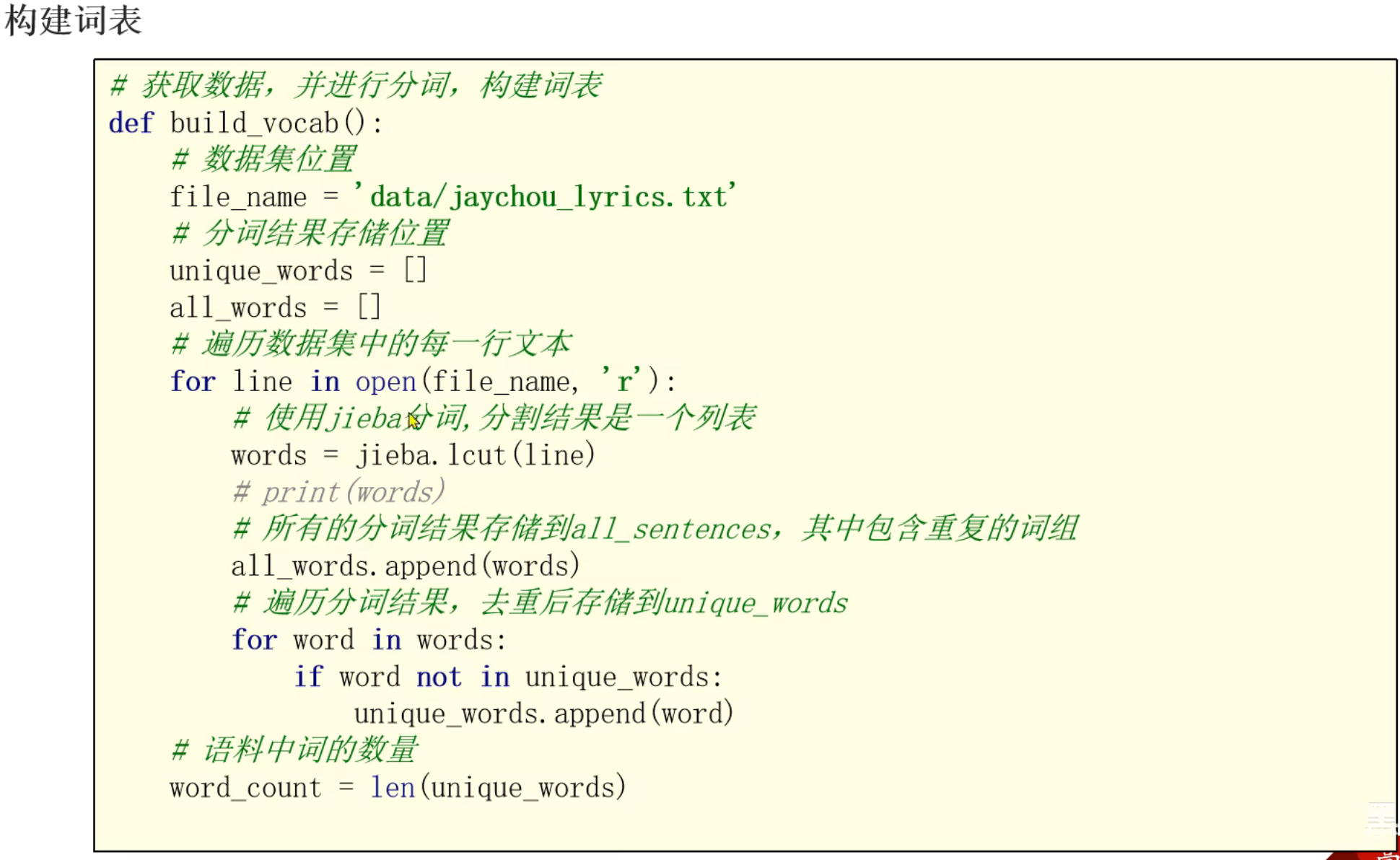Screen dimensions: 1400x860
Task: Click the open keyword in the for loop
Action: (385, 382)
